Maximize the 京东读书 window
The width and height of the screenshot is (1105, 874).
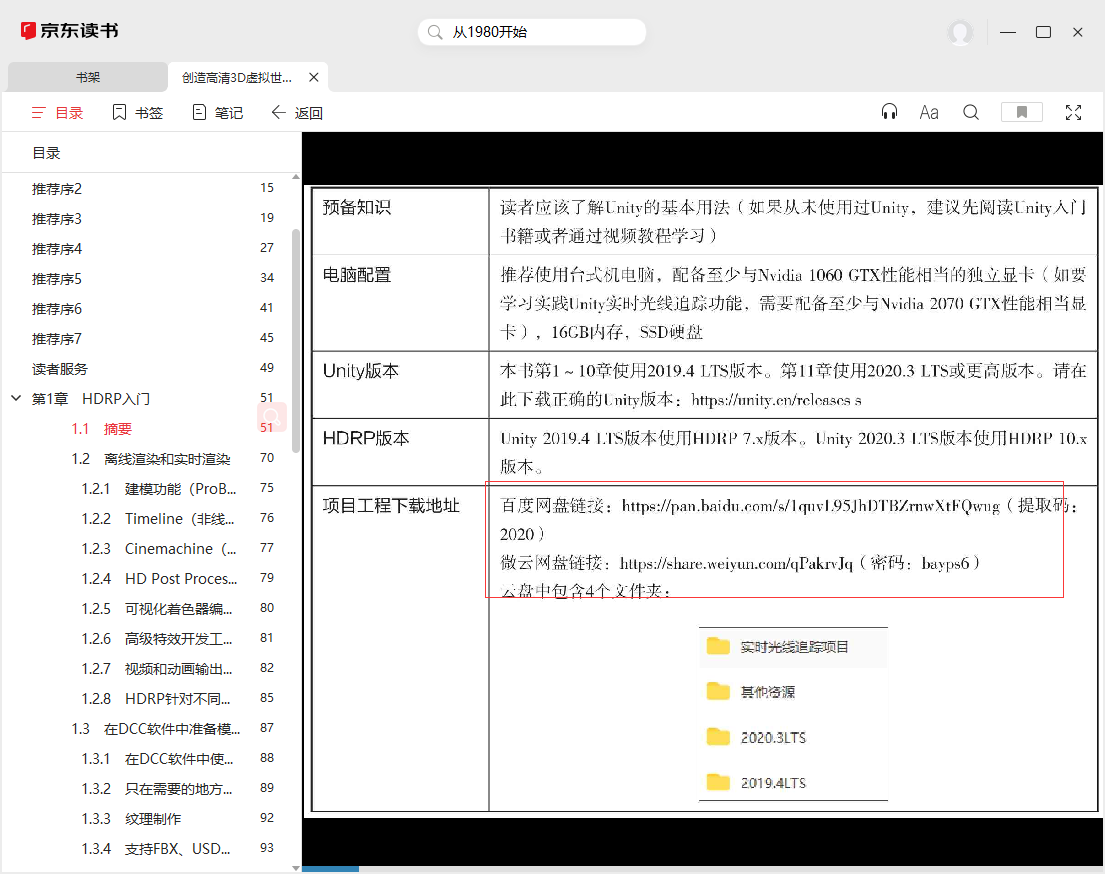pyautogui.click(x=1044, y=32)
